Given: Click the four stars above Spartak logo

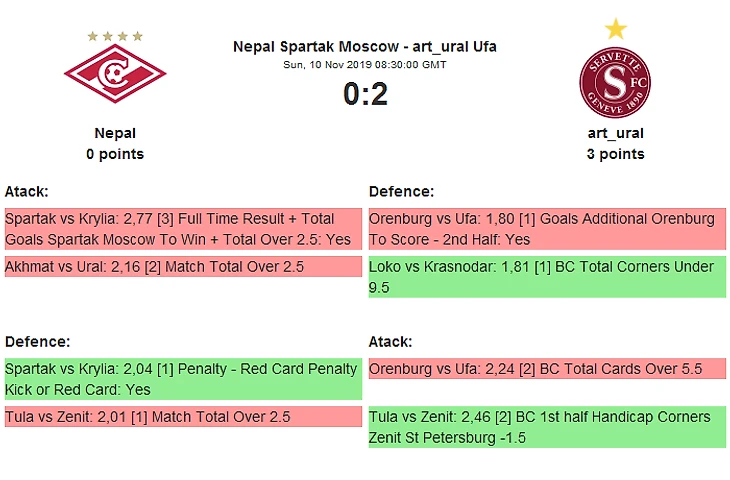Looking at the screenshot, I should point(115,36).
